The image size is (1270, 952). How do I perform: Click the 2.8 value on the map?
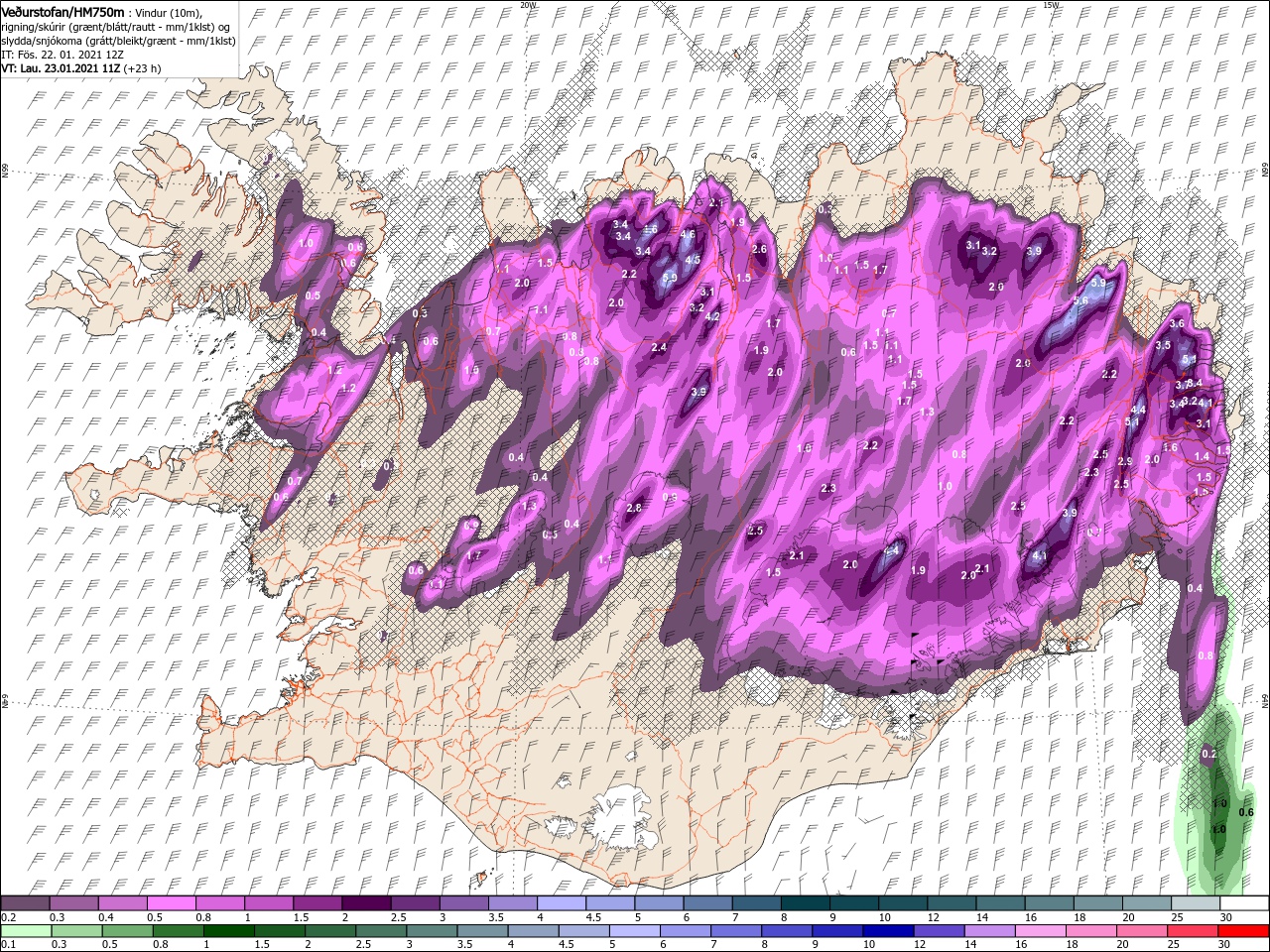click(x=634, y=508)
